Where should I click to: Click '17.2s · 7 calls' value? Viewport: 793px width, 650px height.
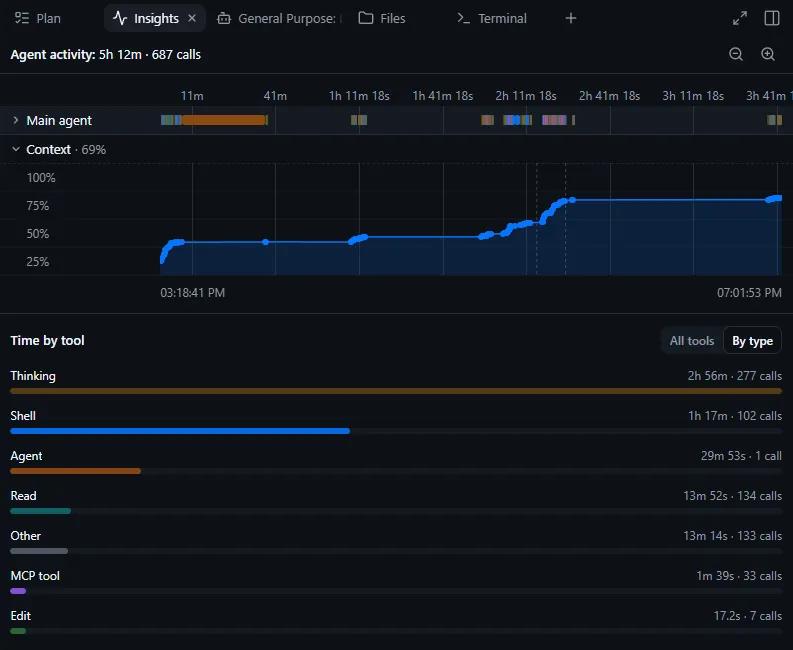tap(747, 616)
